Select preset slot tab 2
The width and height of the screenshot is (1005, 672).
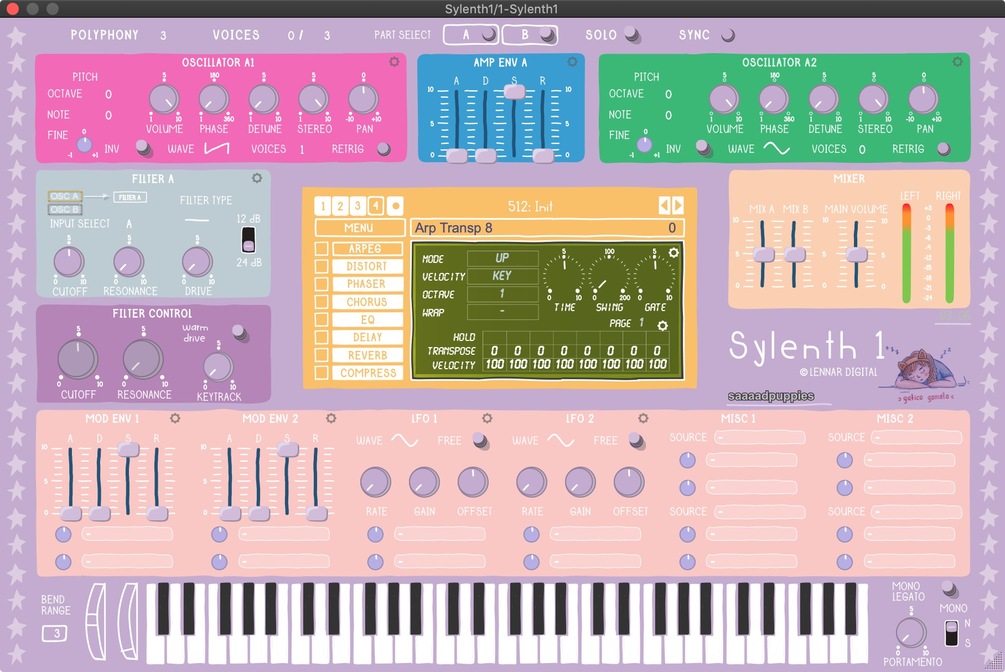click(x=340, y=206)
